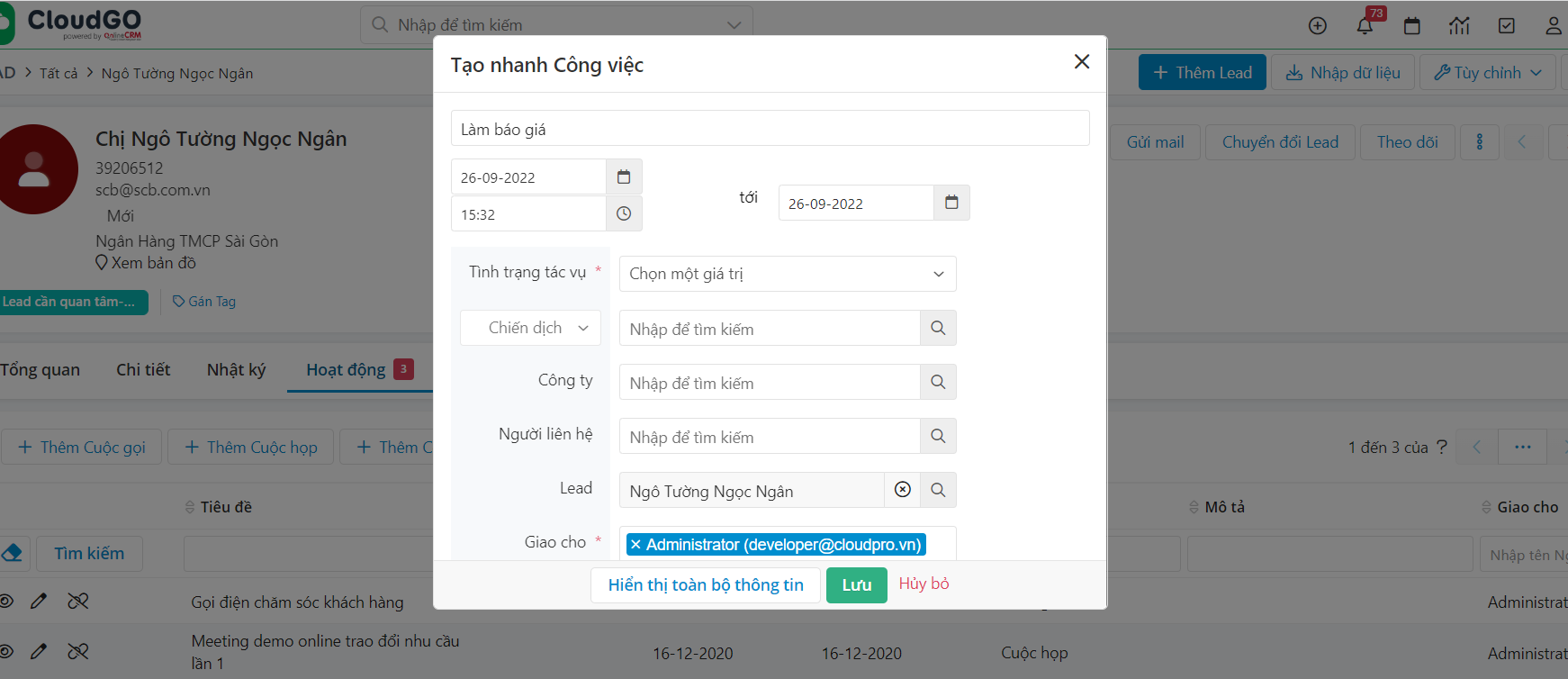
Task: Switch to the Tổng quan tab
Action: pos(41,369)
